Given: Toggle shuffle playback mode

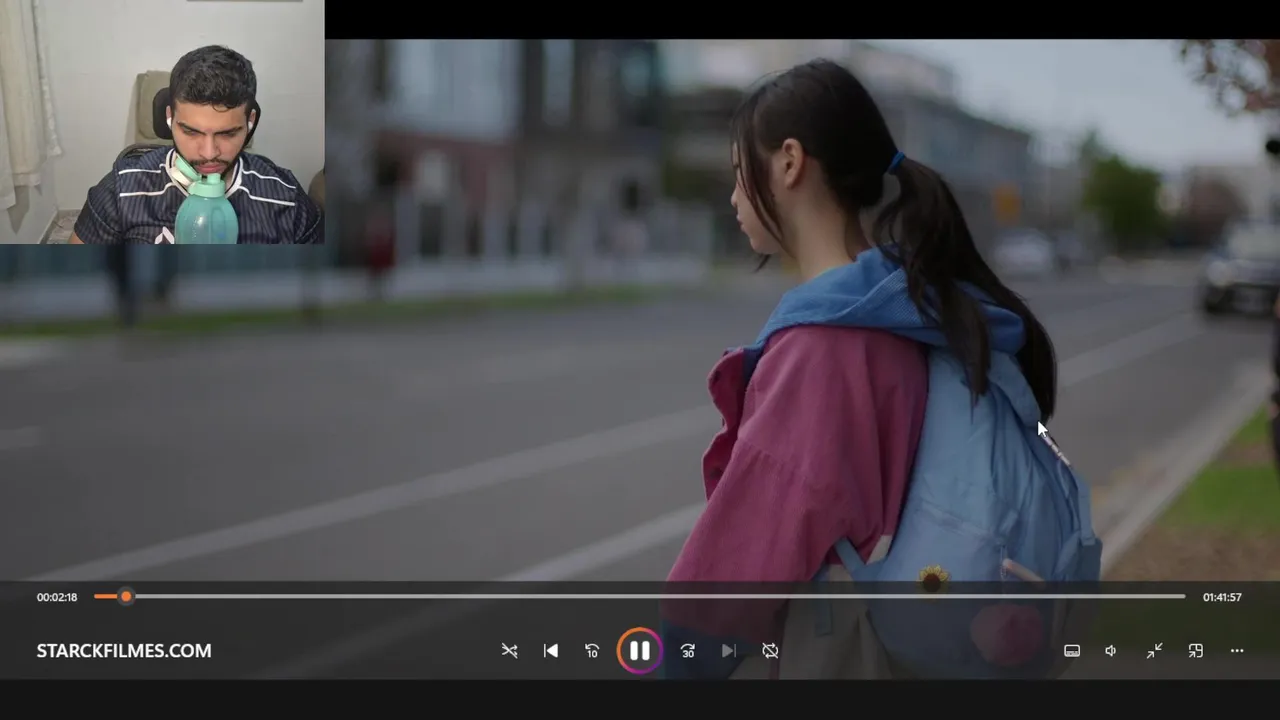Looking at the screenshot, I should pyautogui.click(x=509, y=651).
